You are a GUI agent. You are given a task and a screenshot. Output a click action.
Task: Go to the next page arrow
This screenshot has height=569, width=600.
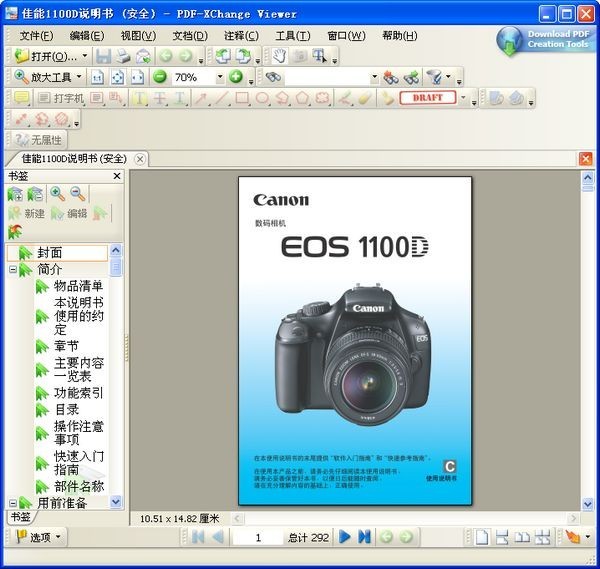(345, 537)
